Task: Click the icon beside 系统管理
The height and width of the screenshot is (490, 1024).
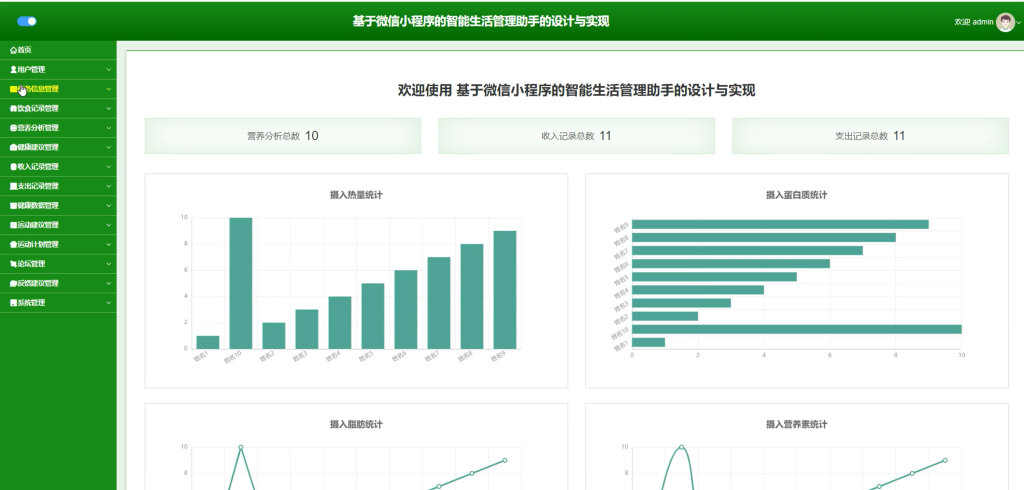Action: [13, 303]
